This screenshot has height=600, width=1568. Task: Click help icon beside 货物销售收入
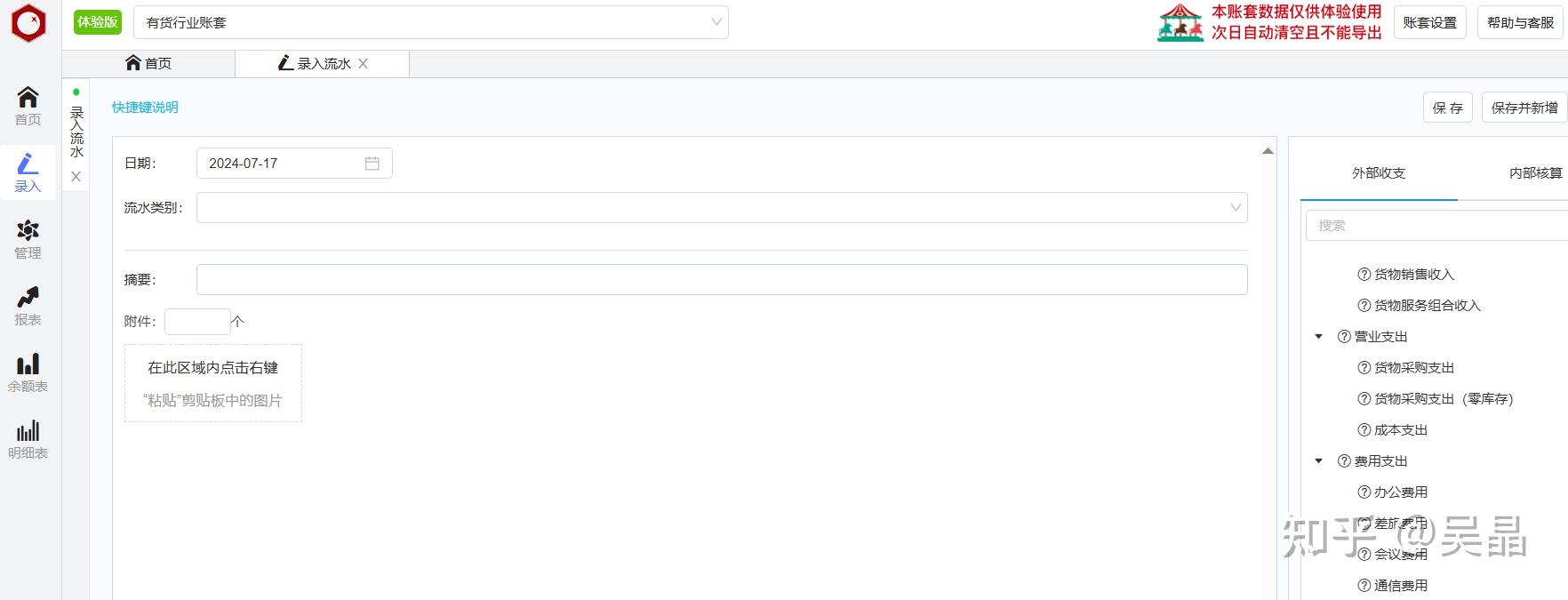click(1364, 275)
